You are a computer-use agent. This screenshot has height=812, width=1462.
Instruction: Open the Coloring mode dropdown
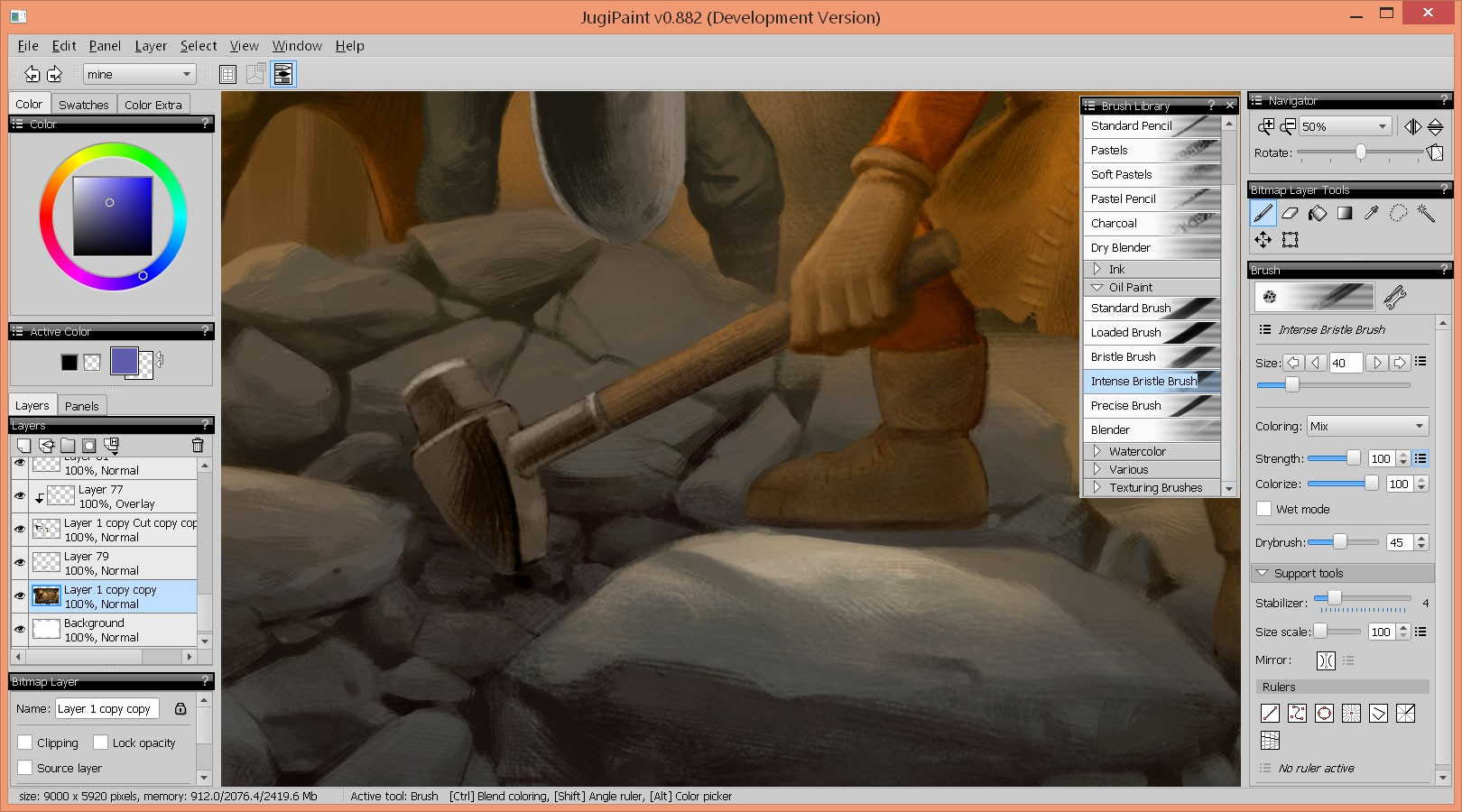[x=1367, y=426]
